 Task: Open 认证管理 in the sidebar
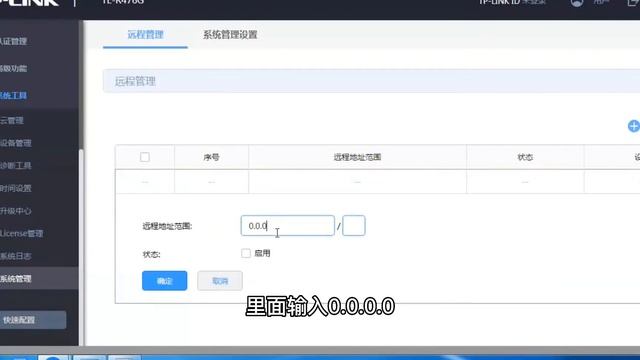click(13, 41)
